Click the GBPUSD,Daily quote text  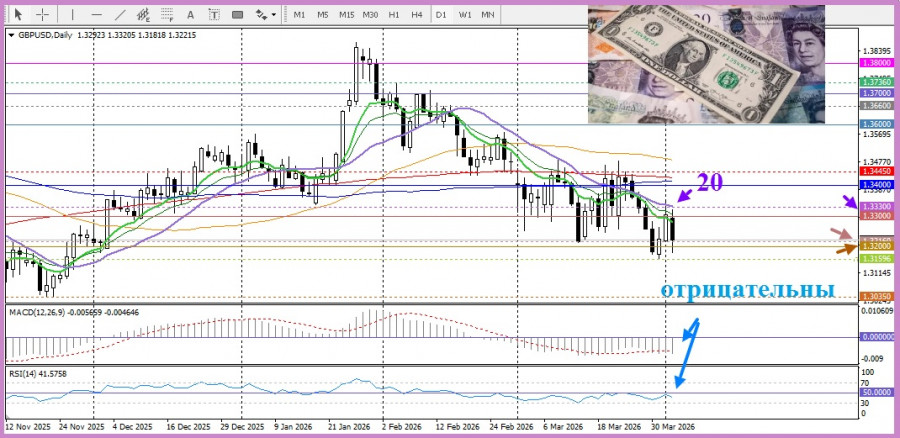[x=107, y=35]
